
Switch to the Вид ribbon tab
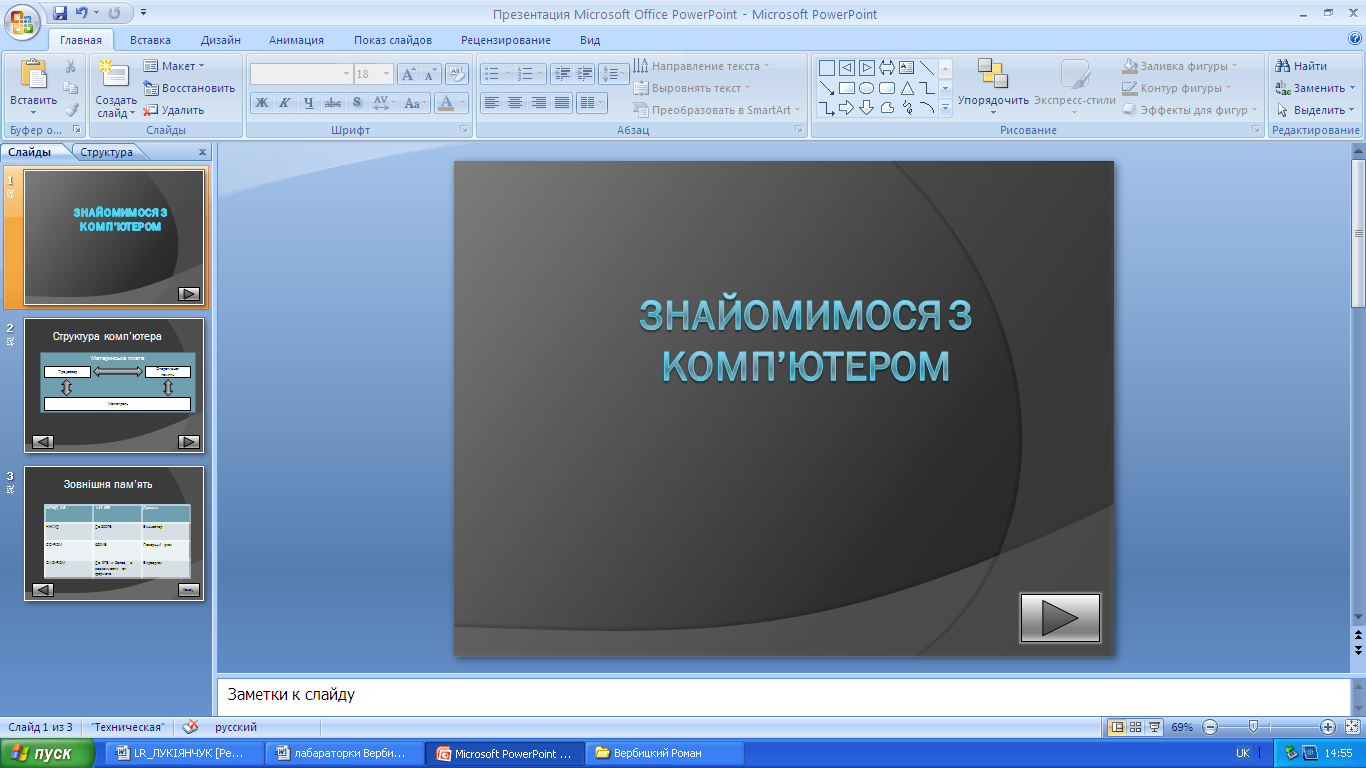tap(590, 40)
